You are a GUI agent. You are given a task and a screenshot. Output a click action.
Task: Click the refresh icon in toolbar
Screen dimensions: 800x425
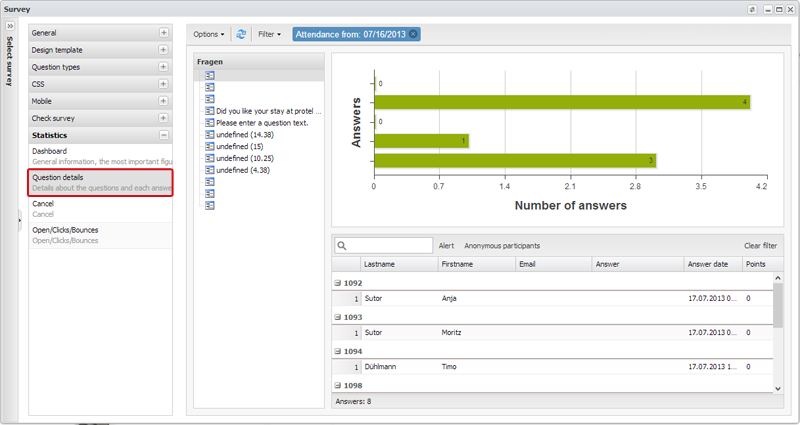[241, 34]
